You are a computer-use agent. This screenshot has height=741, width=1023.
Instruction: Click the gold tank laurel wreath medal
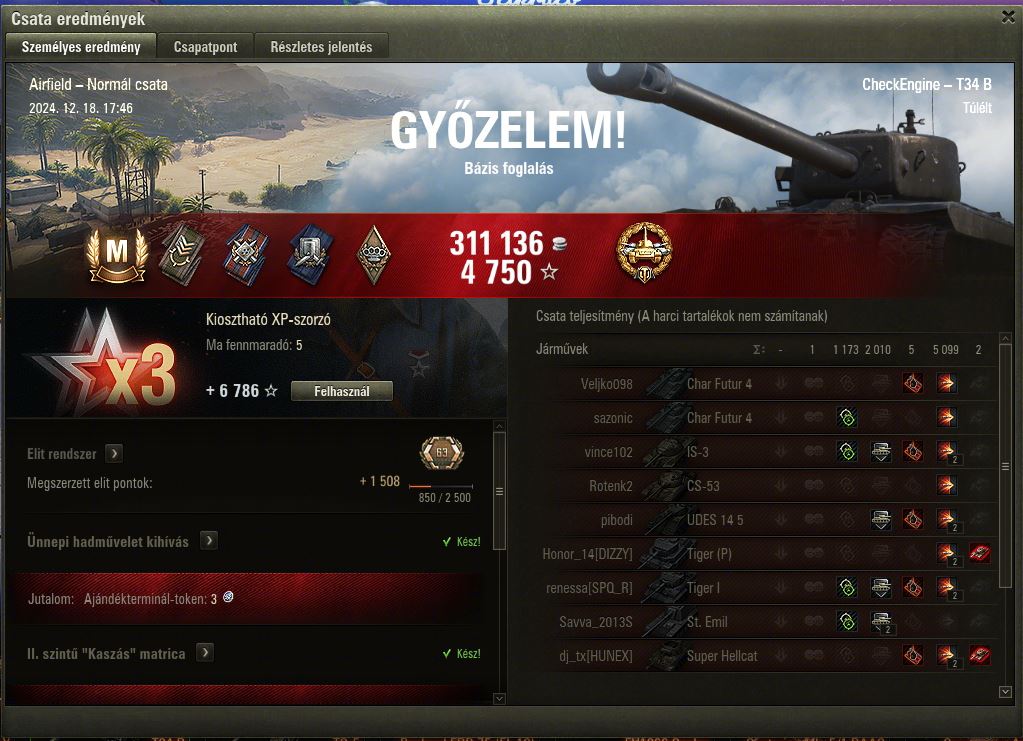(x=644, y=252)
